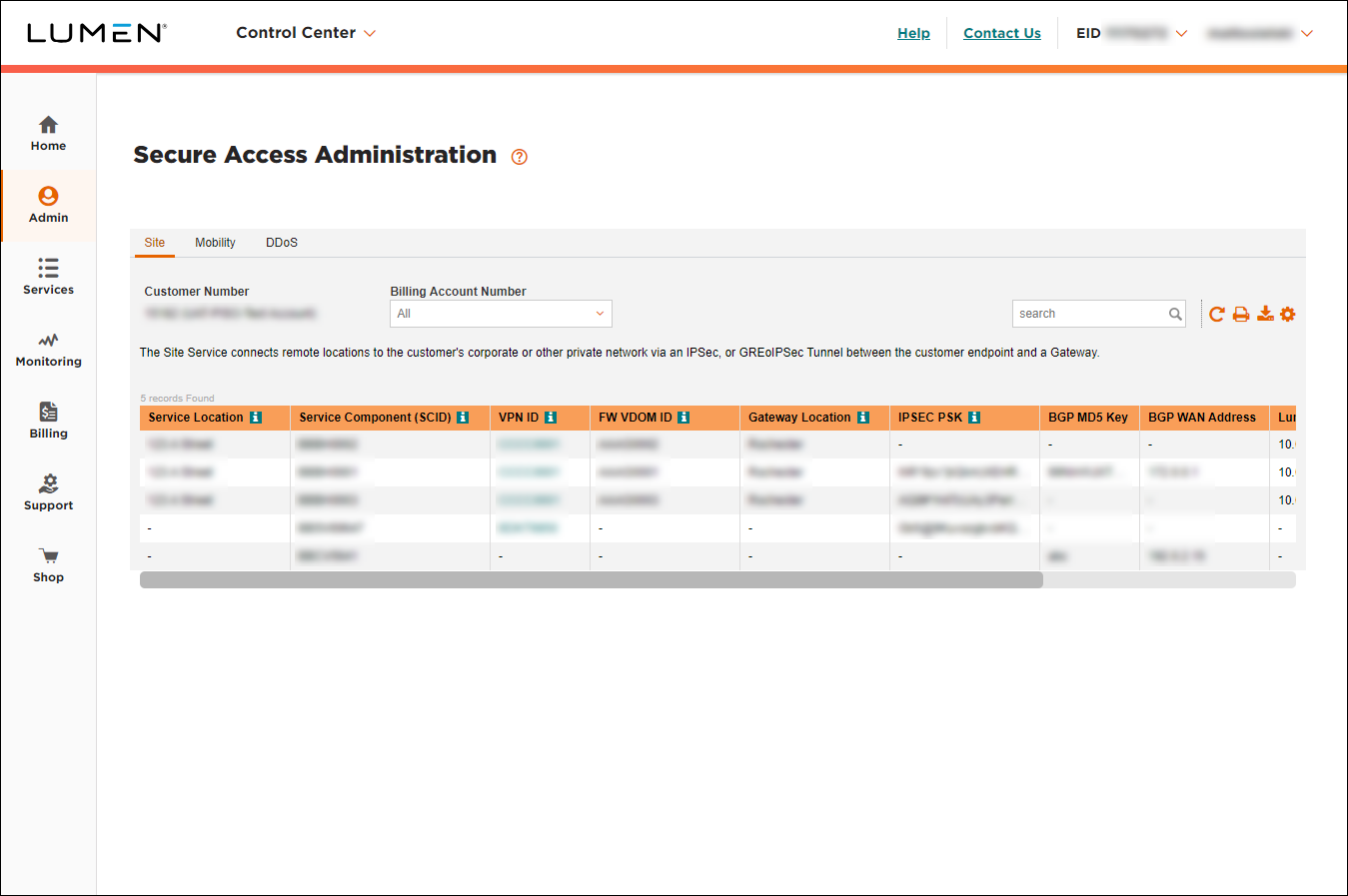The width and height of the screenshot is (1348, 896).
Task: Show info for IPSEC PSK column
Action: pos(974,418)
